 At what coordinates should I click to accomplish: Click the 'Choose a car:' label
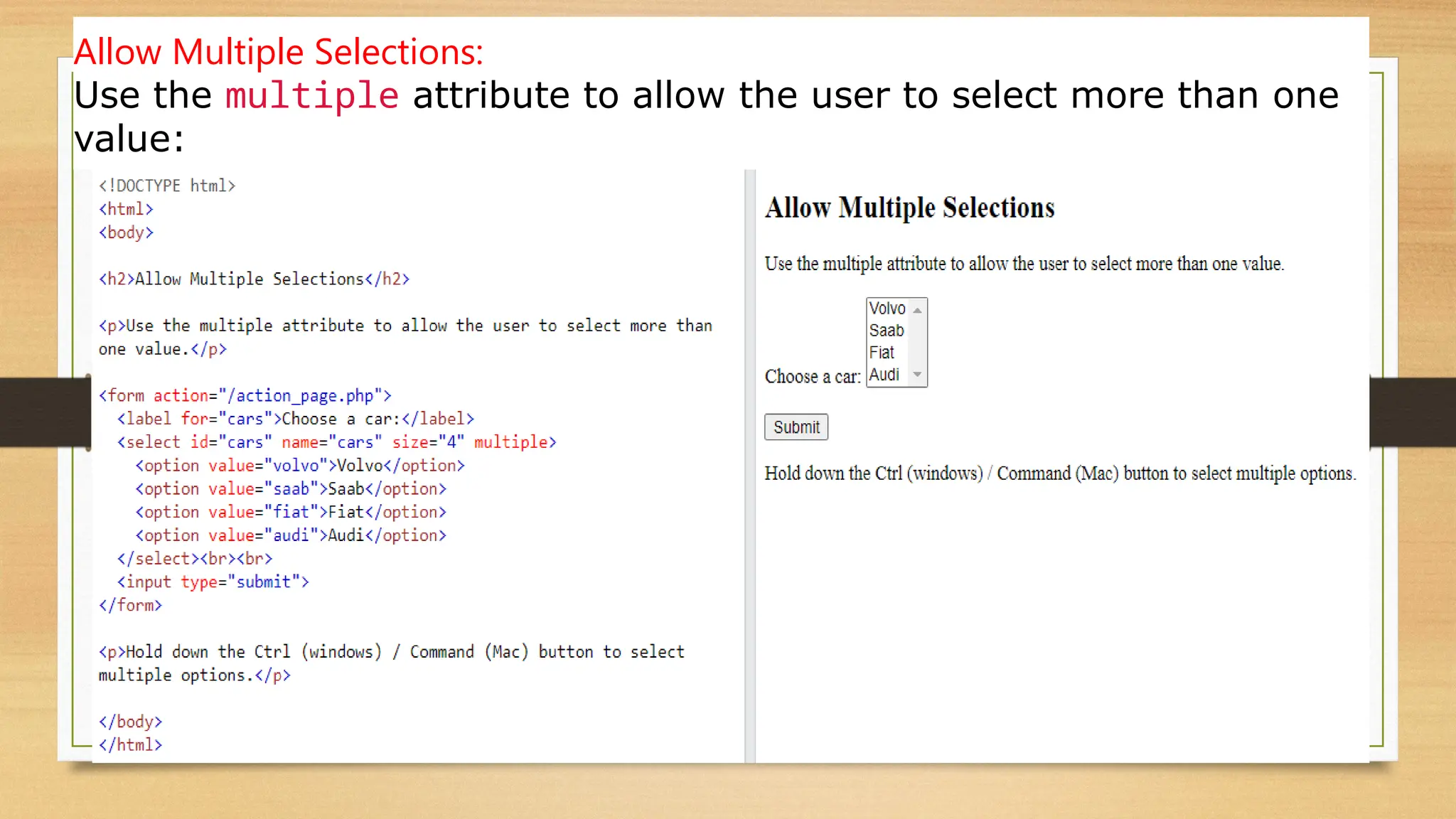pos(813,377)
